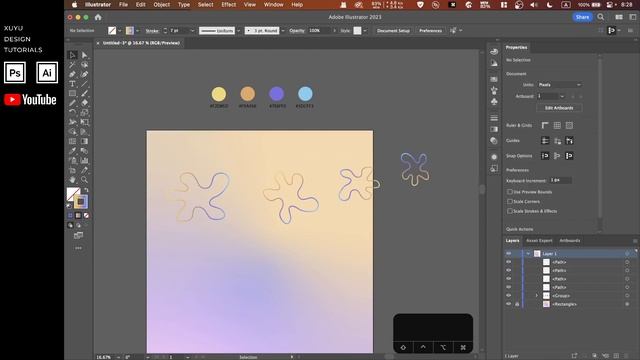
Task: Click Swap Fill and Stroke arrow
Action: point(86,190)
